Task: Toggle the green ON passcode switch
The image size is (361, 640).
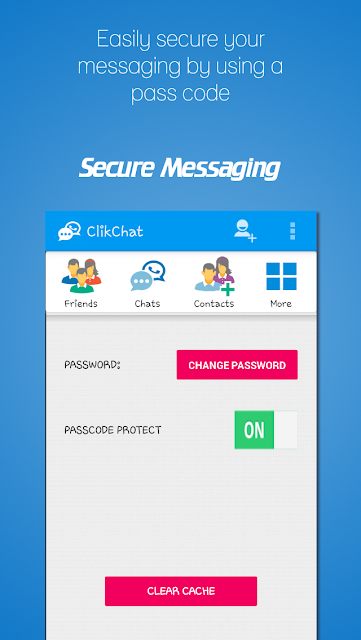Action: point(254,430)
